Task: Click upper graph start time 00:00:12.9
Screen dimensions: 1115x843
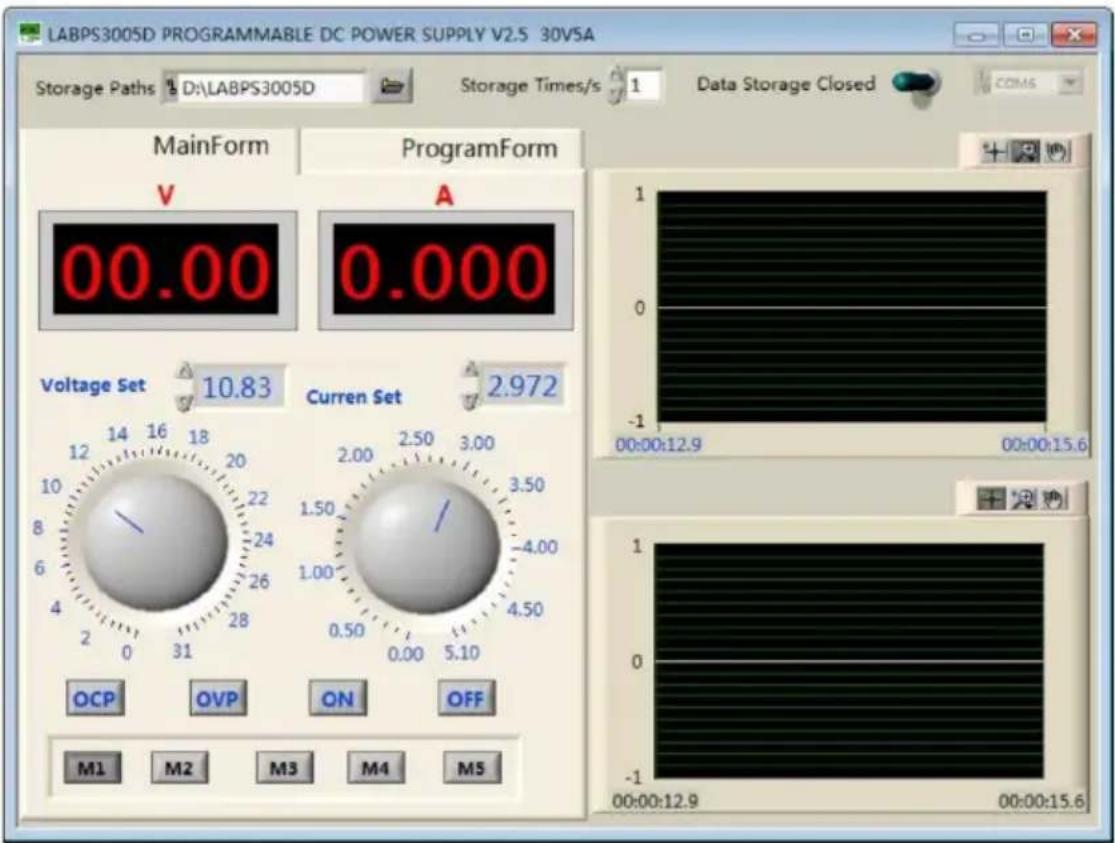Action: click(x=658, y=445)
